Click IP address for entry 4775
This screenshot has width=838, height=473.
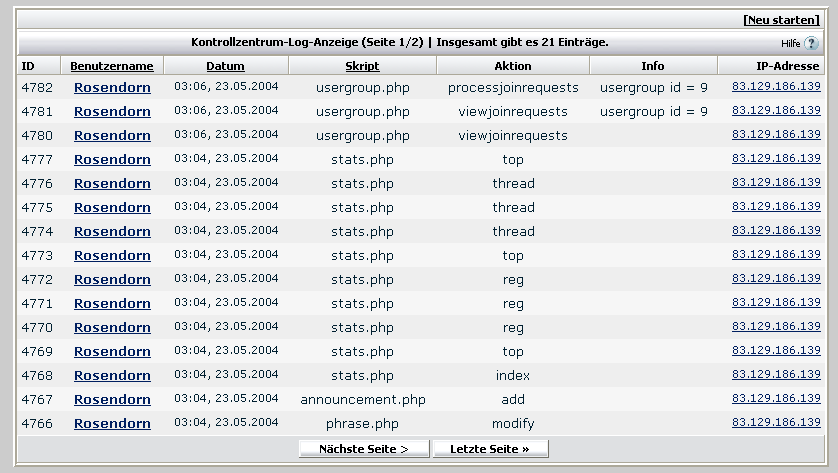pos(776,207)
